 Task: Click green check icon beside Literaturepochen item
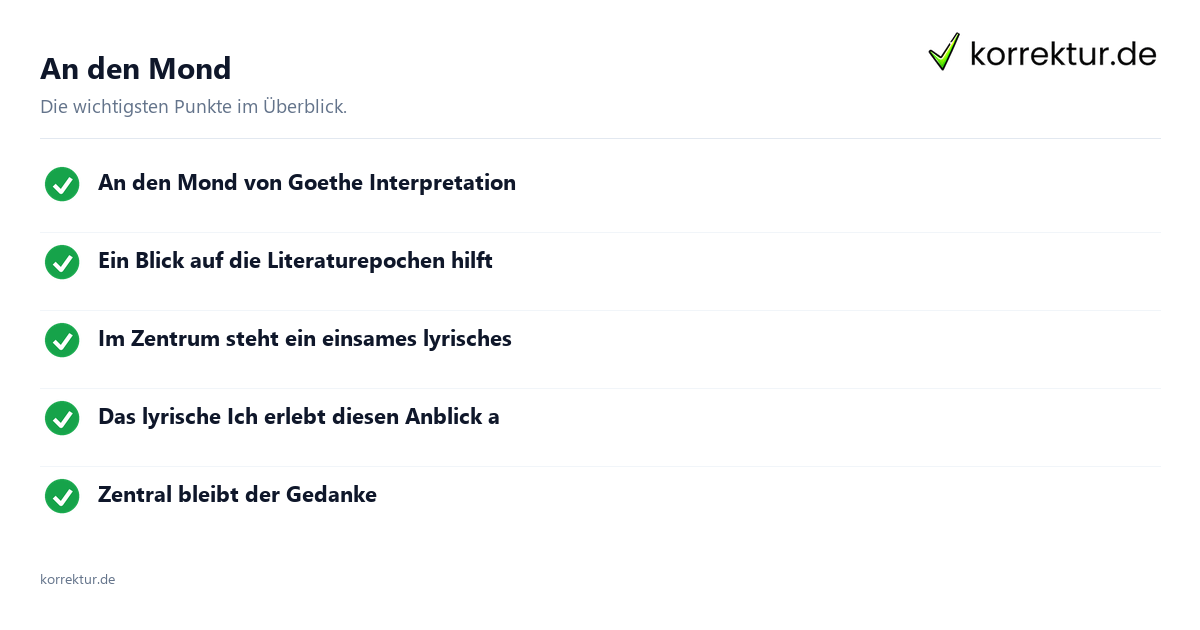pos(62,262)
